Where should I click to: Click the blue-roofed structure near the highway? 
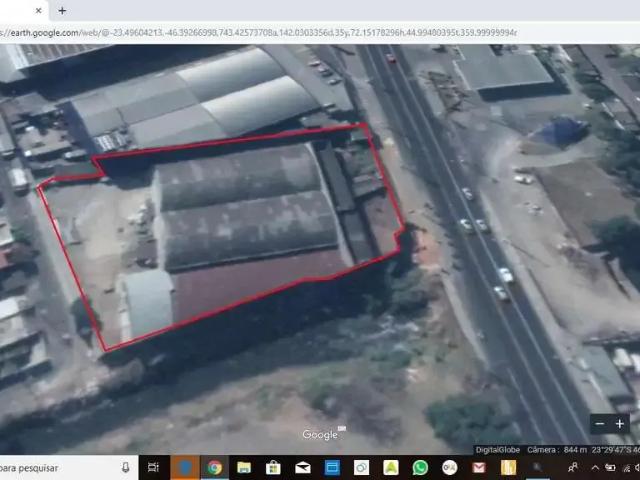tap(562, 130)
